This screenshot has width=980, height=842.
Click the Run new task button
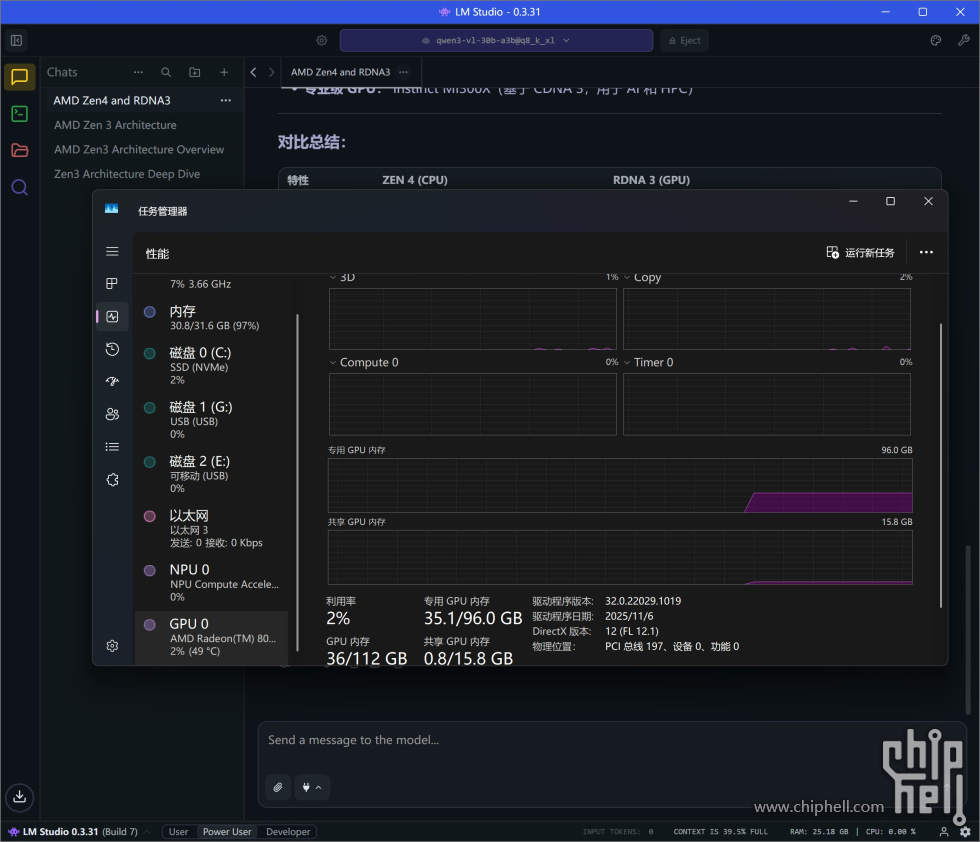tap(860, 253)
